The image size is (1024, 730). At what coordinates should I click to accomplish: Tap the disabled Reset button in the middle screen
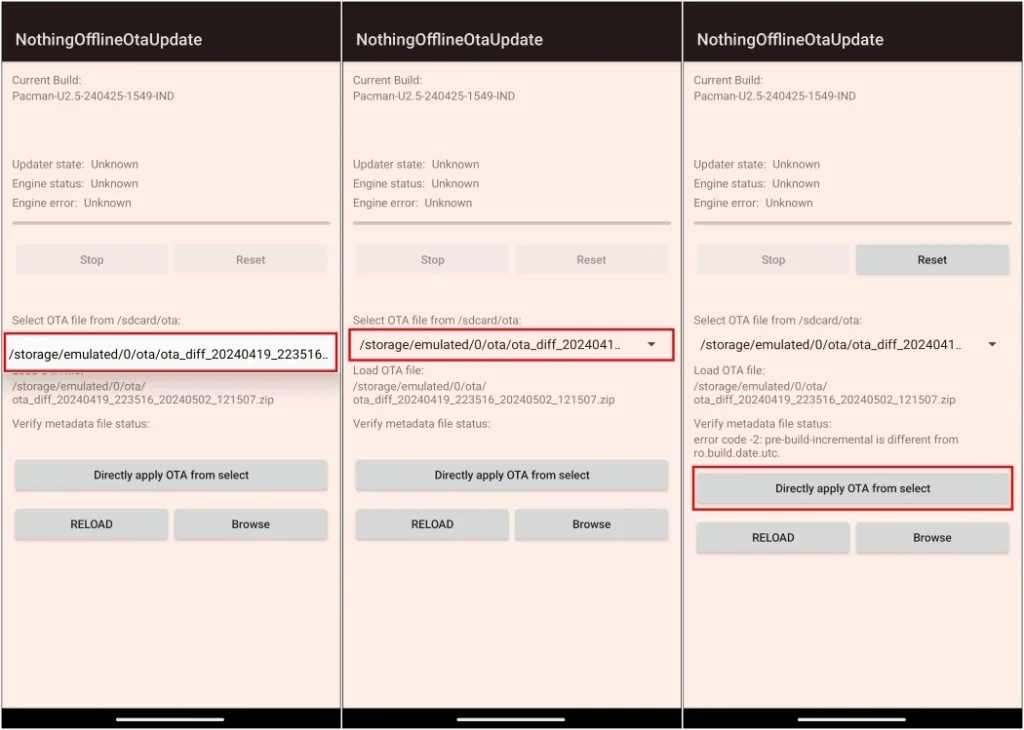coord(591,260)
